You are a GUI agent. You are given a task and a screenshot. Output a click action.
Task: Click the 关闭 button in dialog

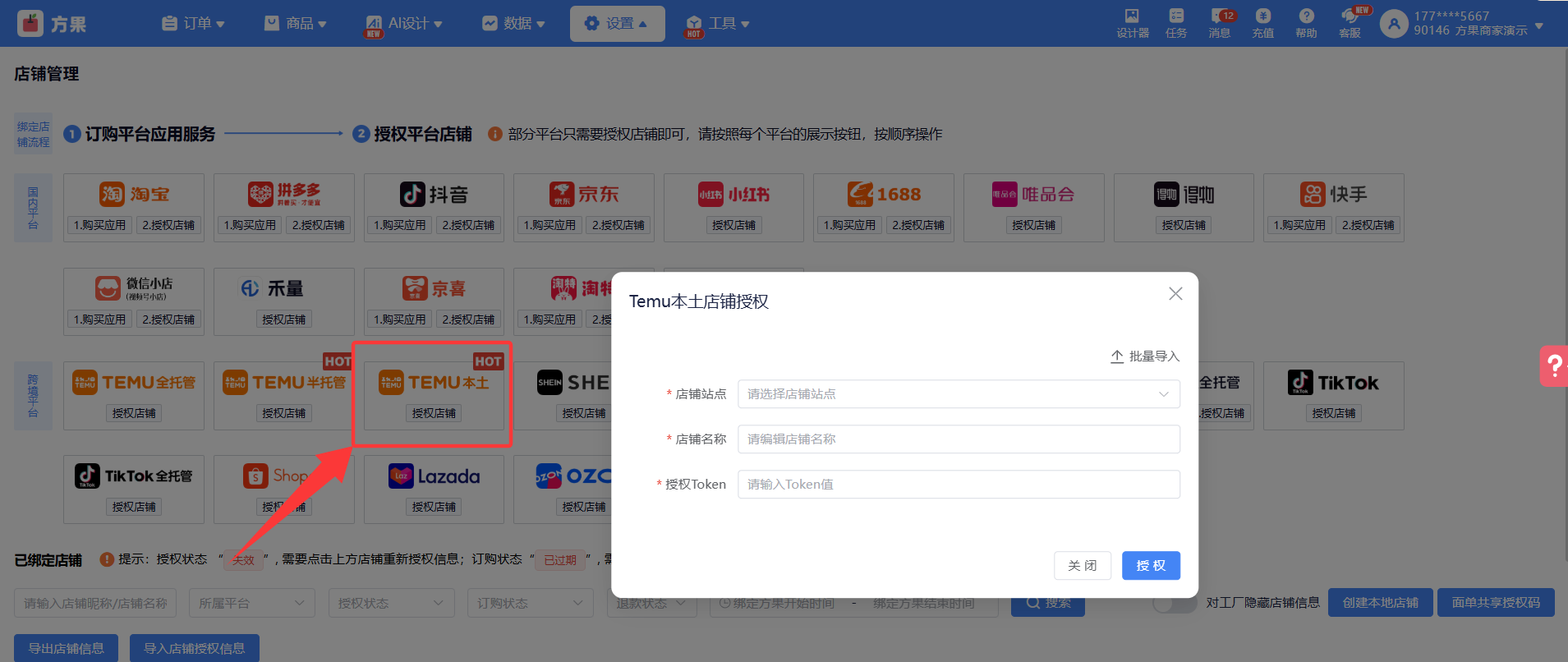pyautogui.click(x=1083, y=566)
